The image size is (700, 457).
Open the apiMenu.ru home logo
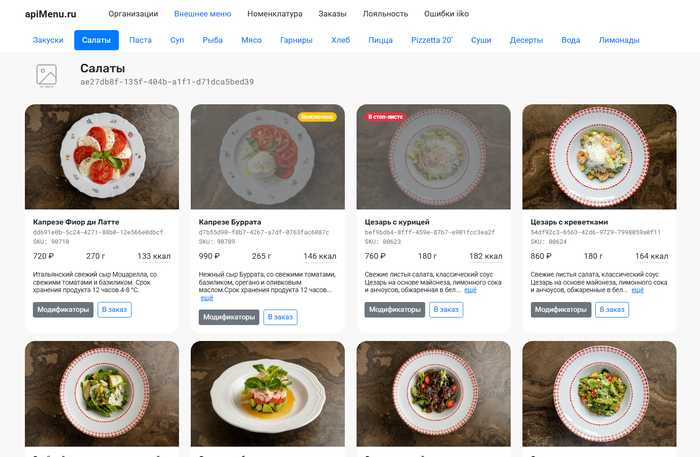[x=50, y=14]
